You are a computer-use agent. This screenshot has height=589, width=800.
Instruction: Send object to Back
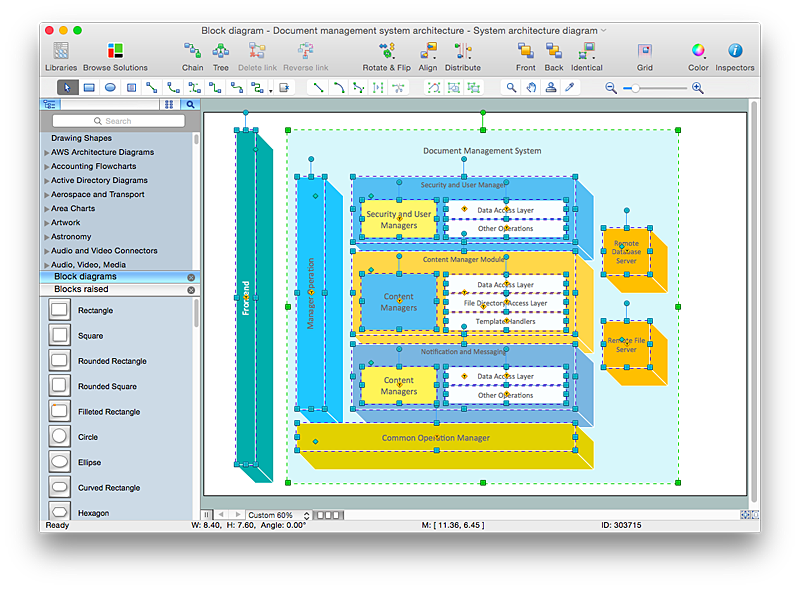click(554, 57)
